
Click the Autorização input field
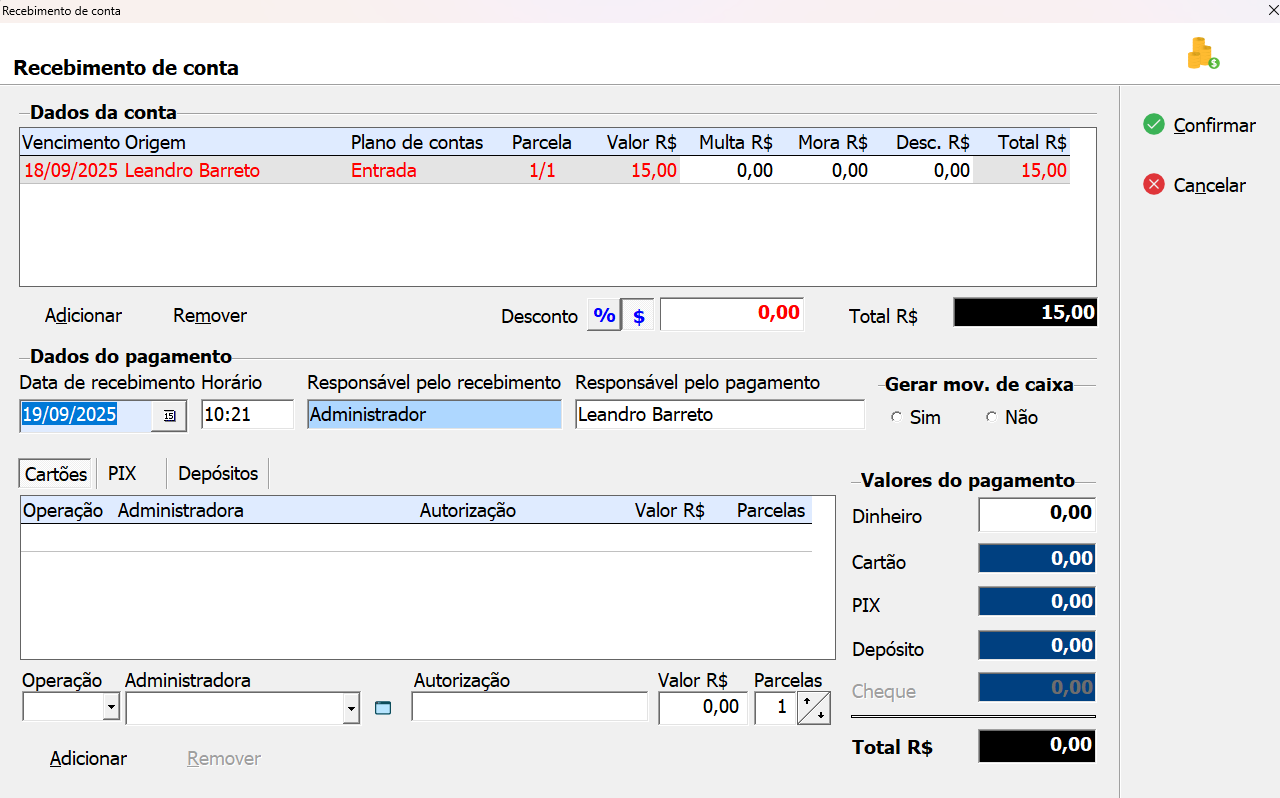[530, 707]
